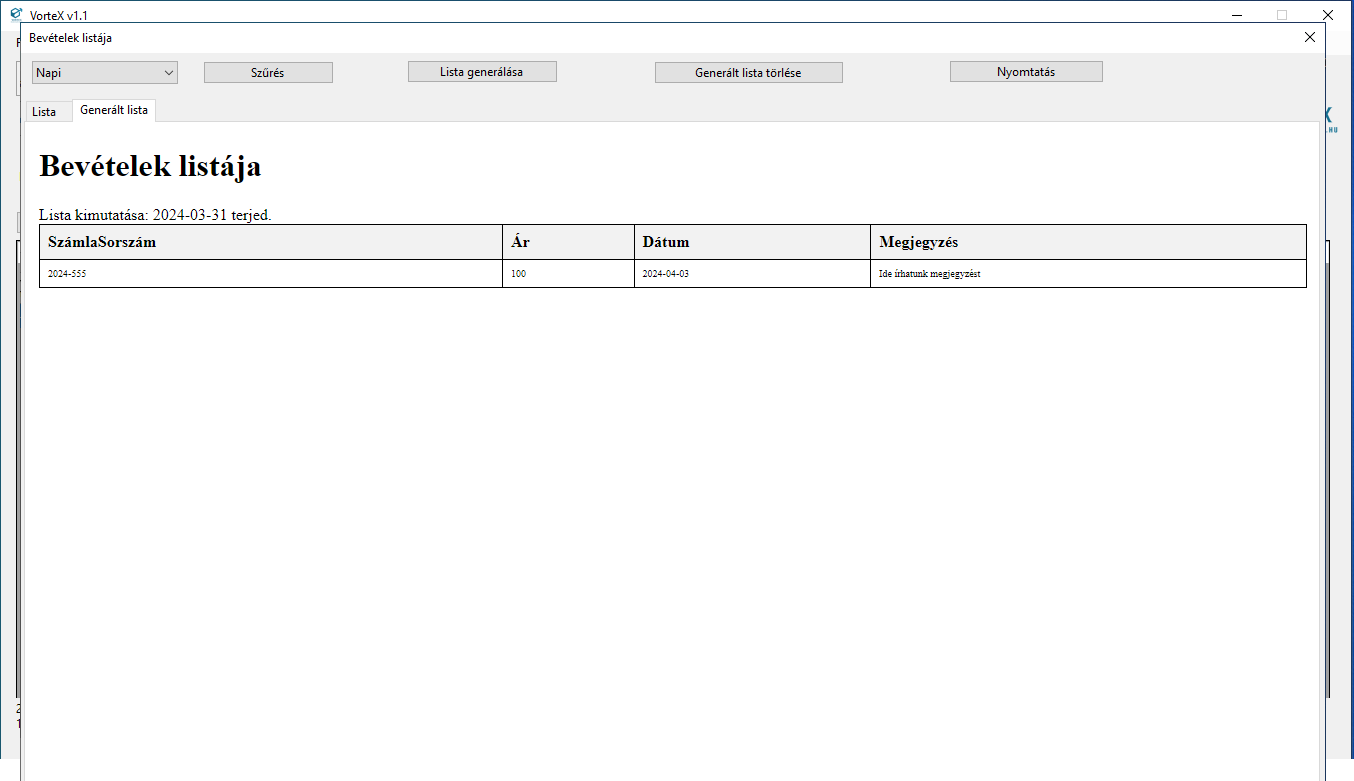
Task: Generate list with Lista generálása button
Action: point(482,72)
